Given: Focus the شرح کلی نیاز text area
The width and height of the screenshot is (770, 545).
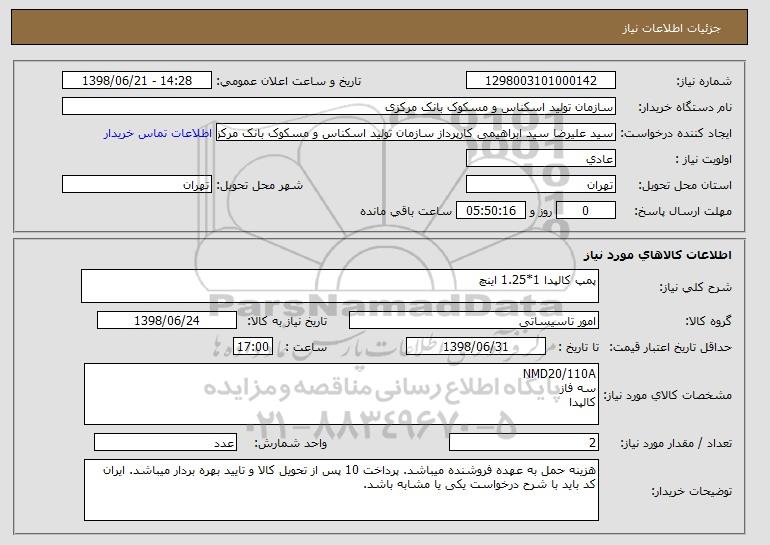Looking at the screenshot, I should [340, 286].
